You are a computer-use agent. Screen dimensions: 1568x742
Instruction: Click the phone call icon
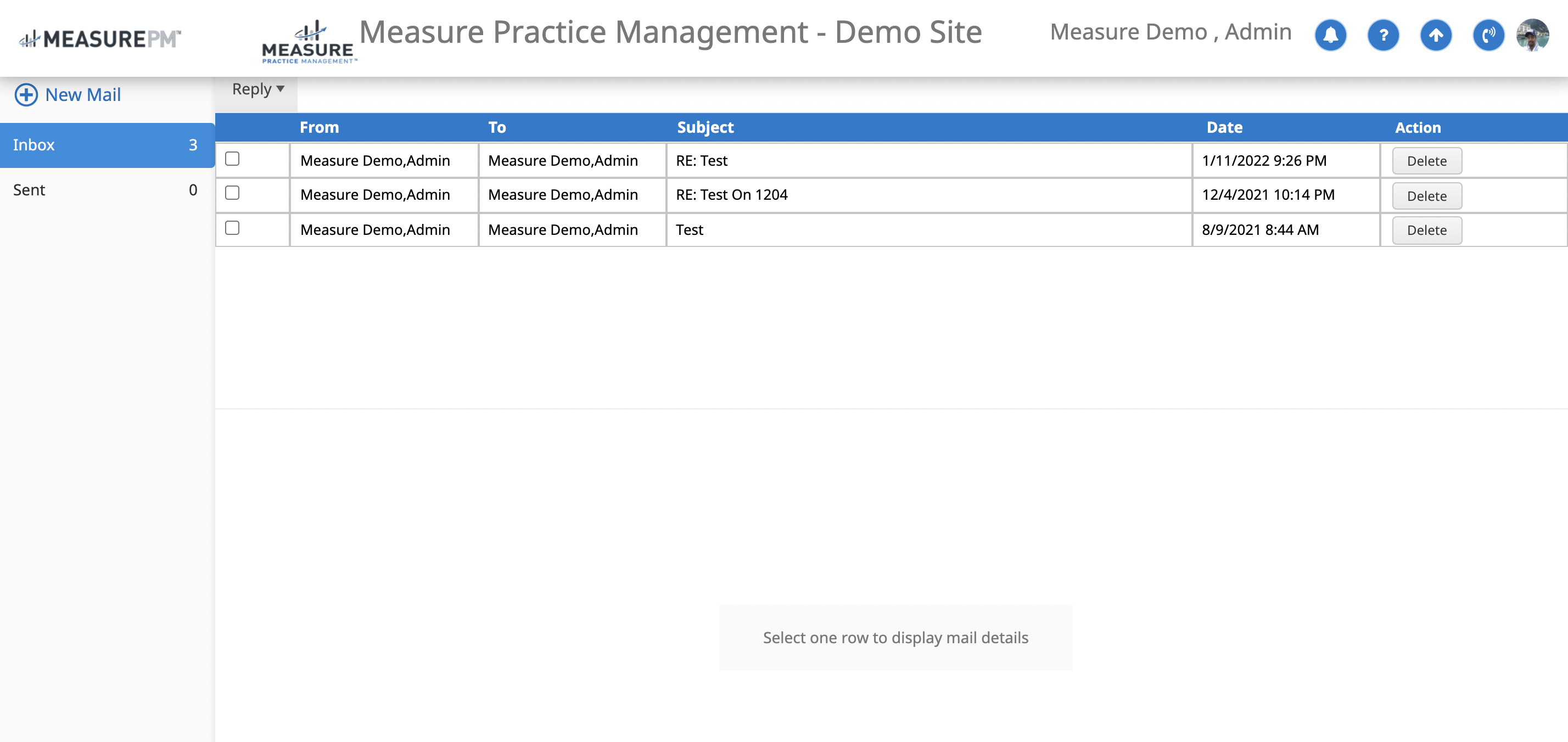[1488, 35]
